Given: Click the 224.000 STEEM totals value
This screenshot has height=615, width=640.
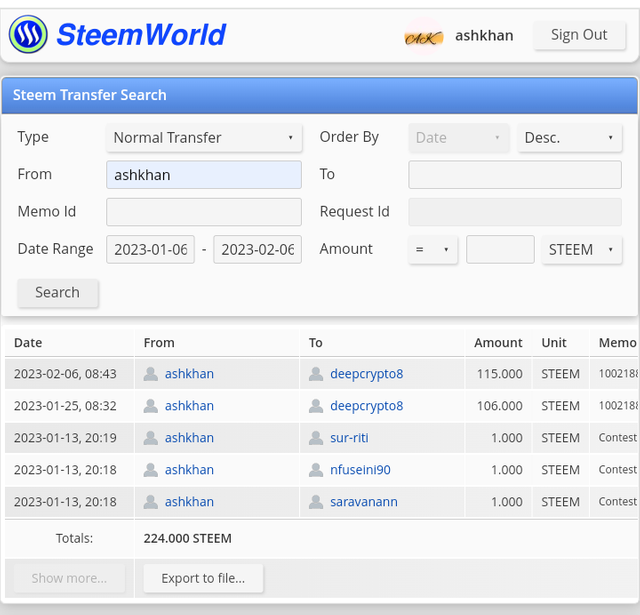Looking at the screenshot, I should point(188,538).
